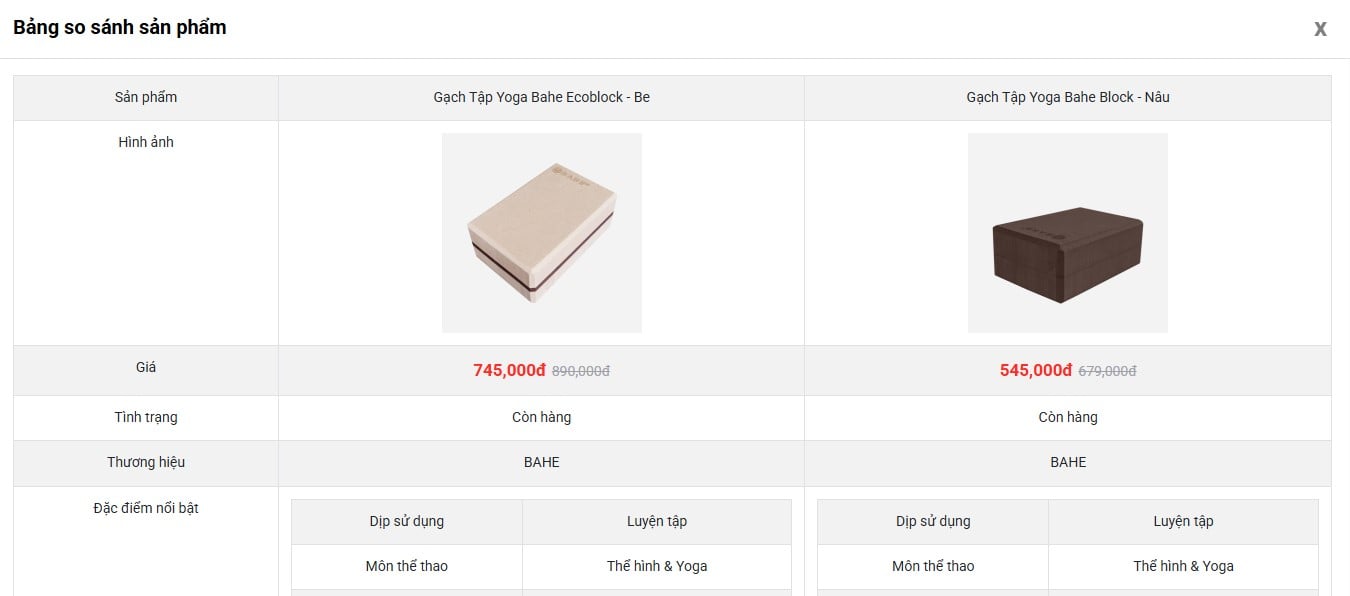
Task: Select the Bảng so sánh sản phẩm title
Action: [x=120, y=28]
